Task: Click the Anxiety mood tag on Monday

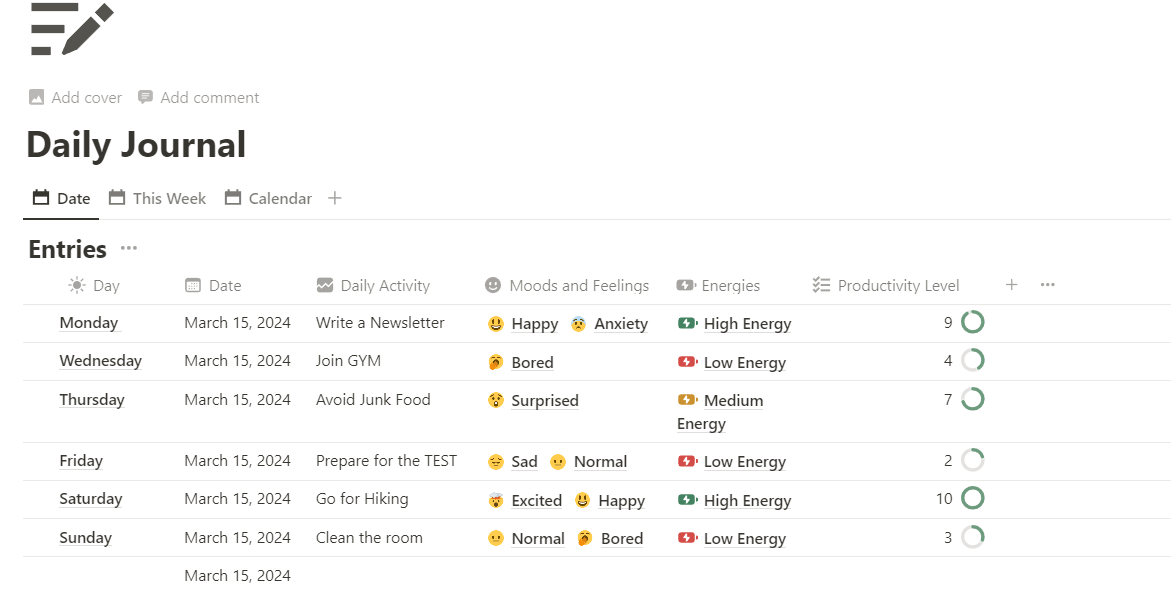Action: pos(620,324)
